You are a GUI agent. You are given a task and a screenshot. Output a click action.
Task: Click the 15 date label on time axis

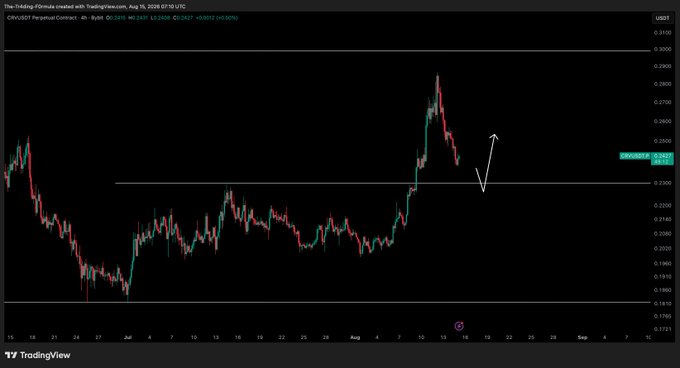(10, 337)
